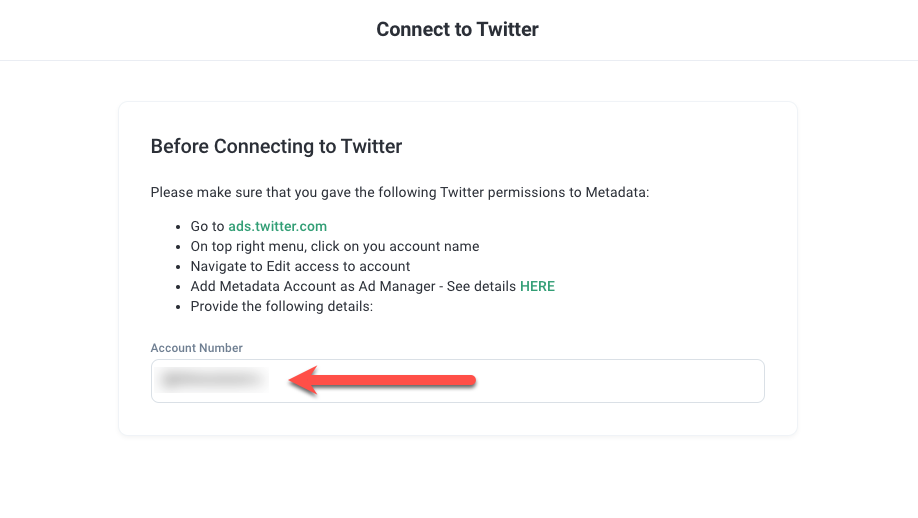Click the "On top right menu" instruction
The width and height of the screenshot is (918, 518).
pos(334,246)
